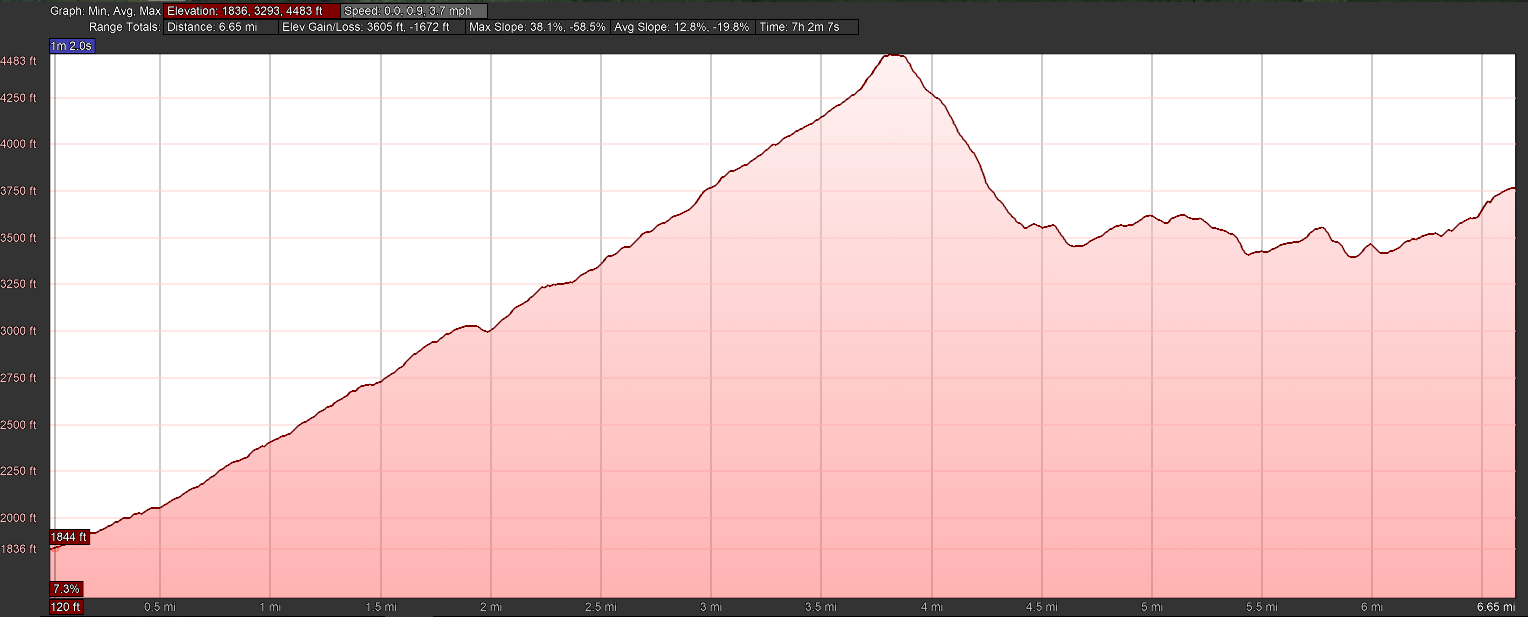Click the 1836 ft minimum axis label
The width and height of the screenshot is (1528, 617).
[x=19, y=549]
